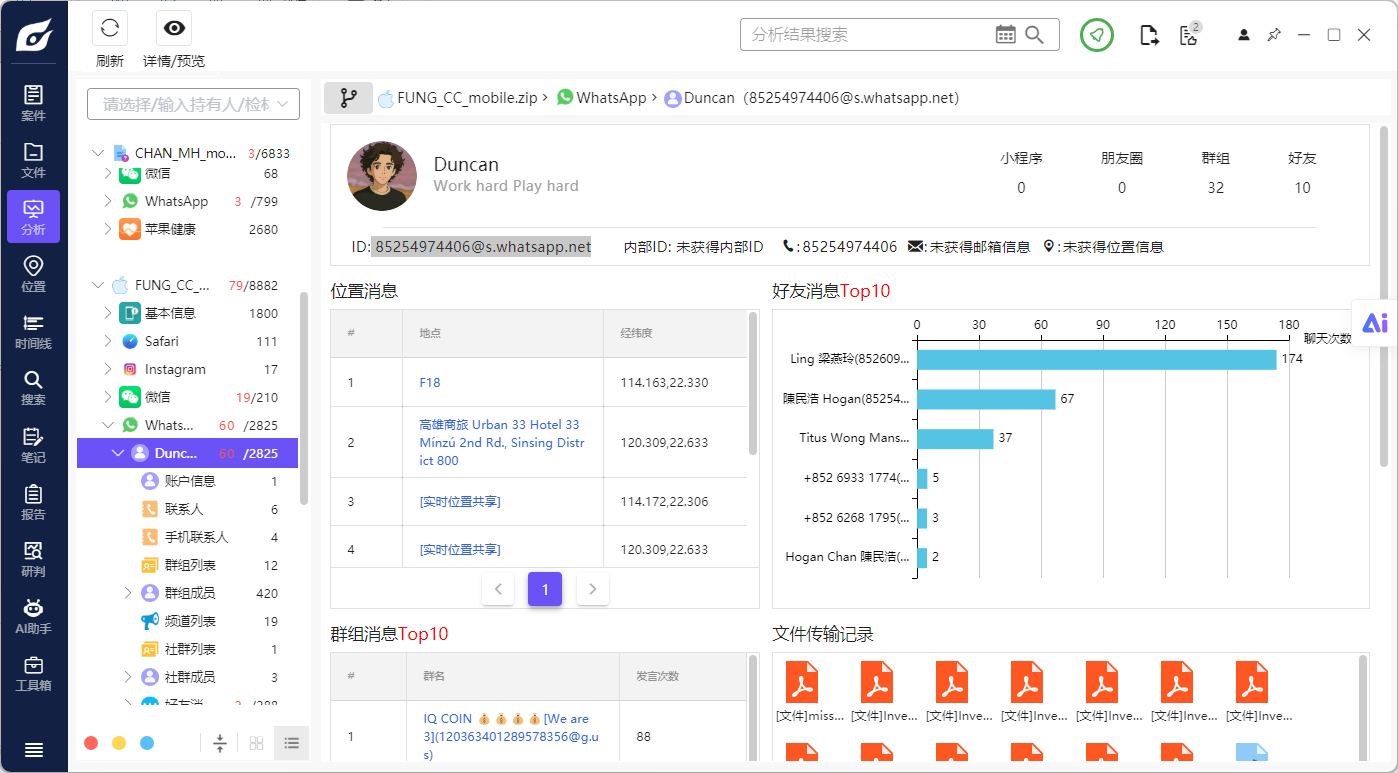1398x773 pixels.
Task: Open the hamburger menu at sidebar bottom
Action: coord(33,750)
